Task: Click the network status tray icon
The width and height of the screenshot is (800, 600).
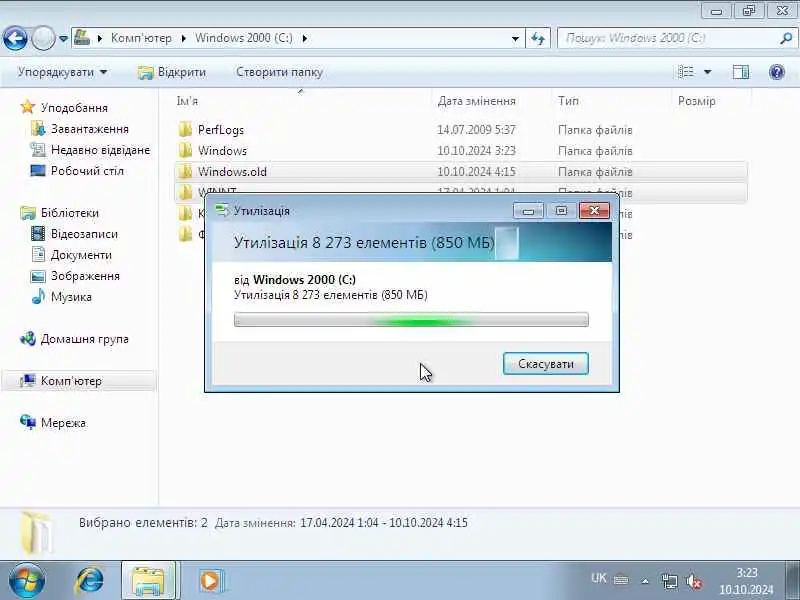Action: (x=669, y=581)
